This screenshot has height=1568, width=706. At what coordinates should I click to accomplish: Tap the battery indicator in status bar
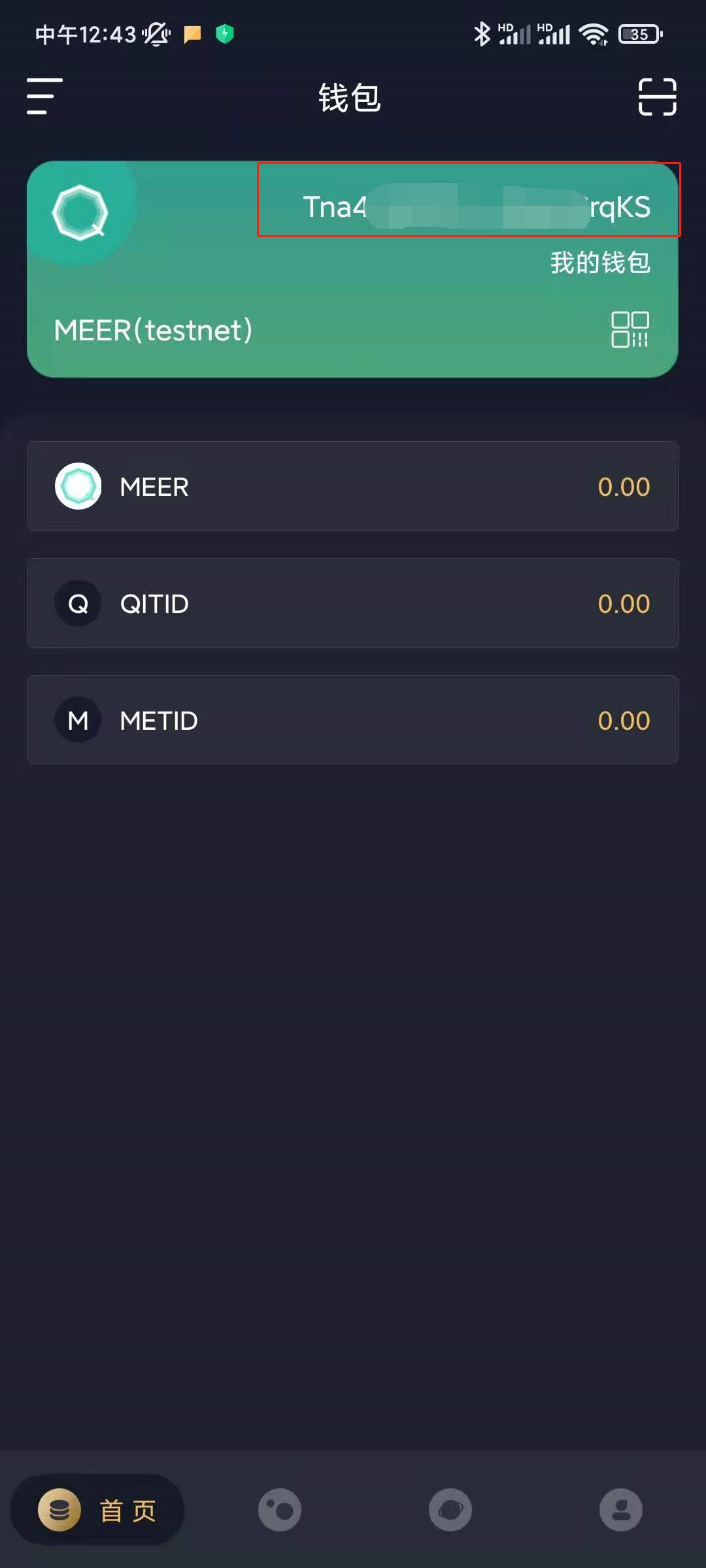641,34
